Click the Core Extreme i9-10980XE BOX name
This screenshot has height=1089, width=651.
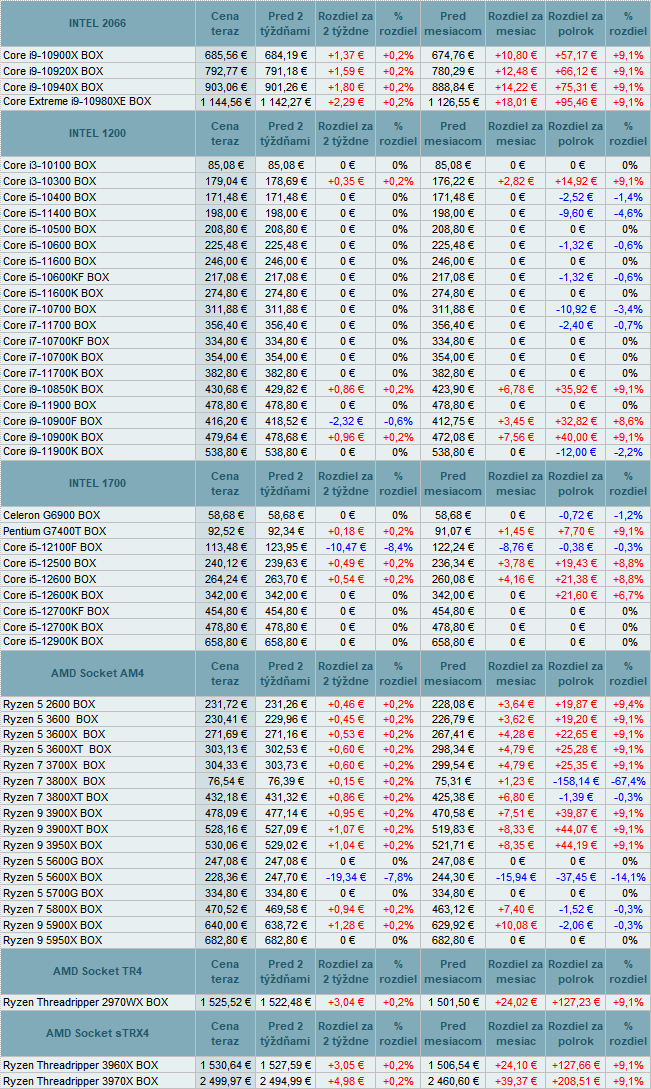pos(77,101)
